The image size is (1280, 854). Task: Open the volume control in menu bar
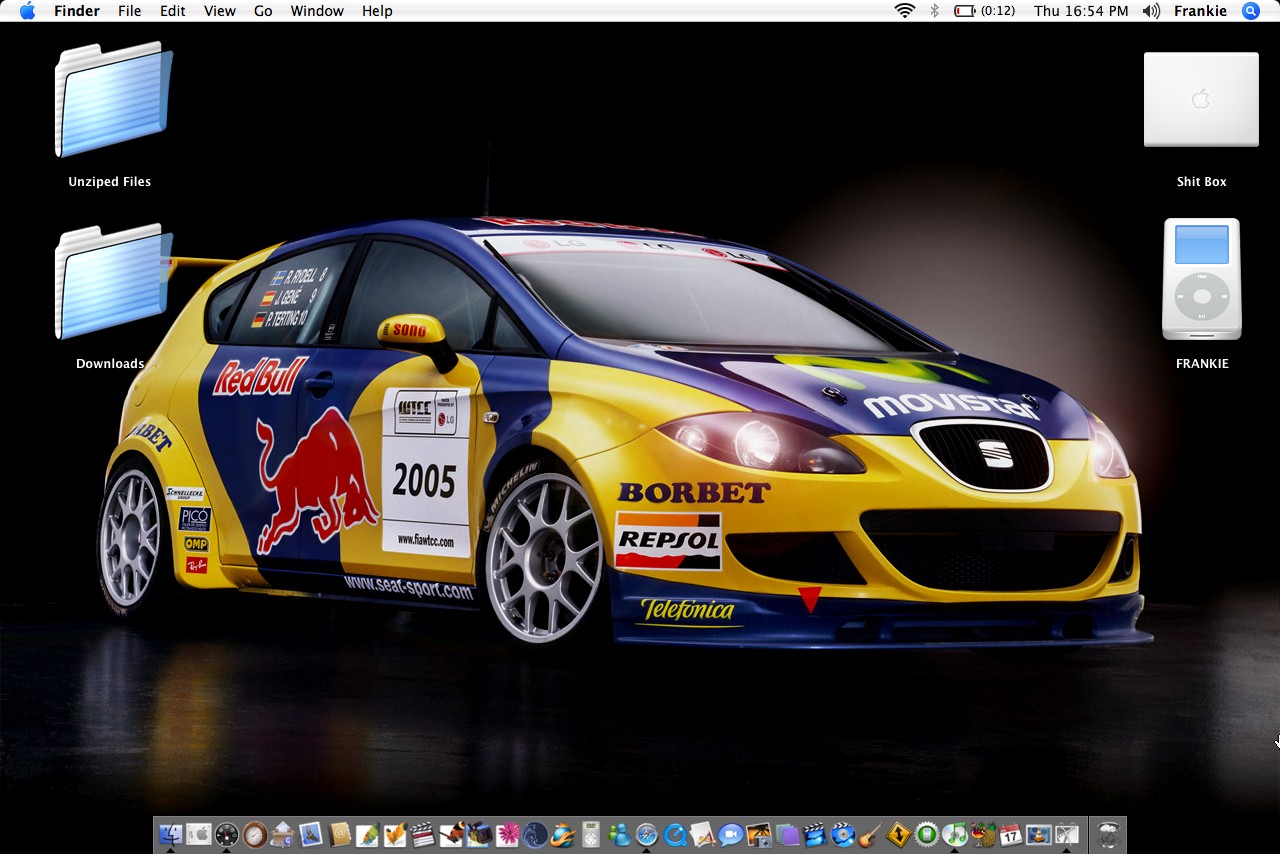coord(1151,11)
